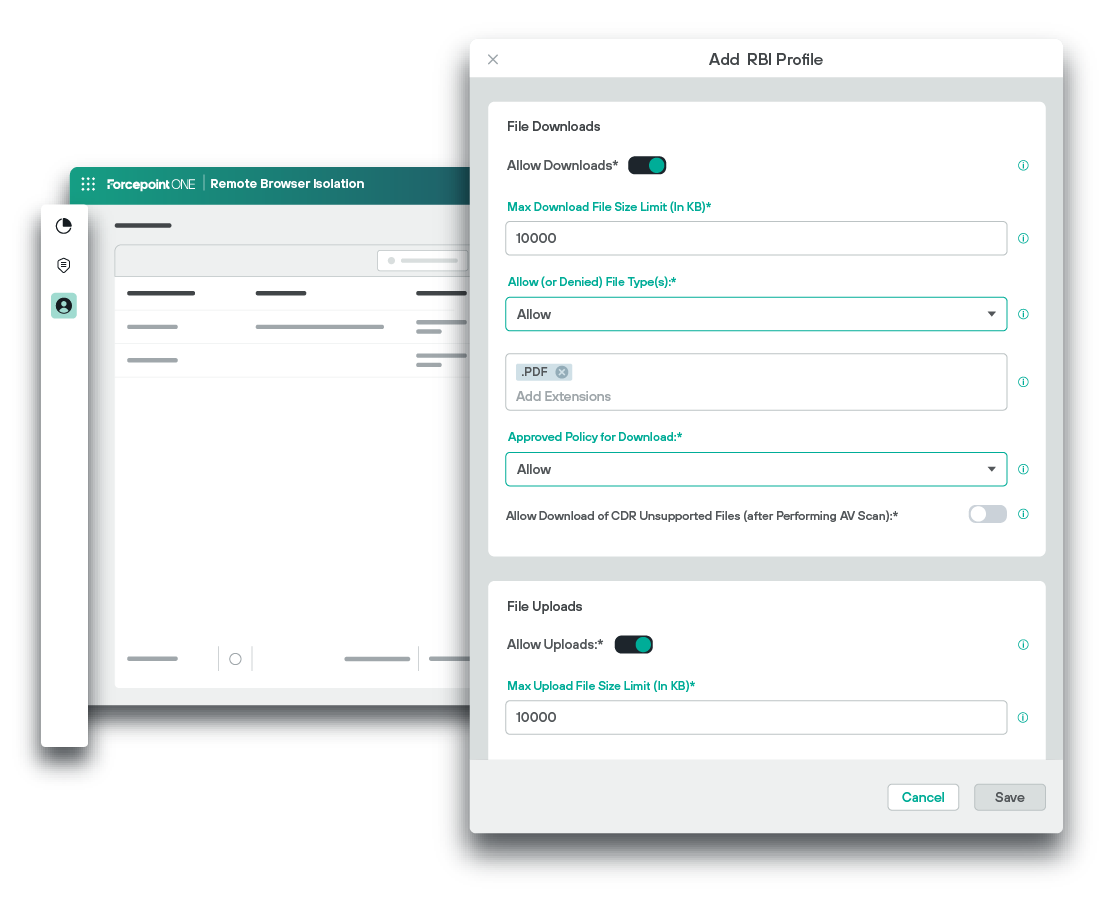Show info for Max Download File Size
This screenshot has height=911, width=1105.
(x=1023, y=238)
